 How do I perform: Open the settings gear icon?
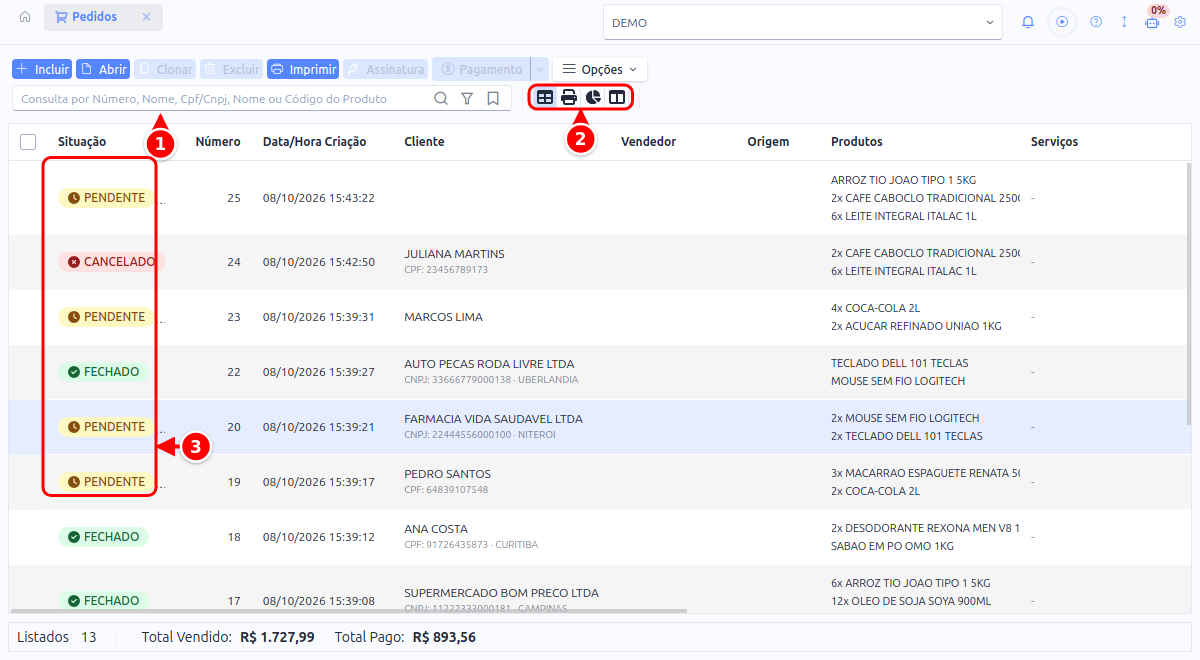point(1180,22)
